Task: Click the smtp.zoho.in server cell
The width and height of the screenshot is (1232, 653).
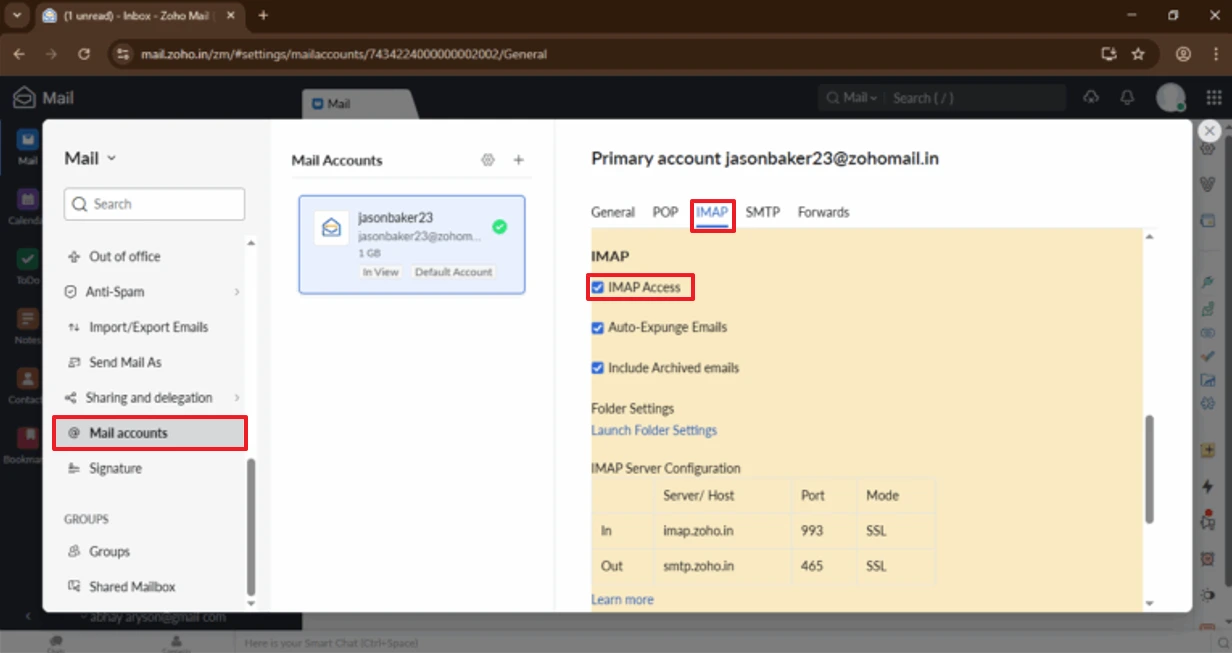Action: (723, 566)
